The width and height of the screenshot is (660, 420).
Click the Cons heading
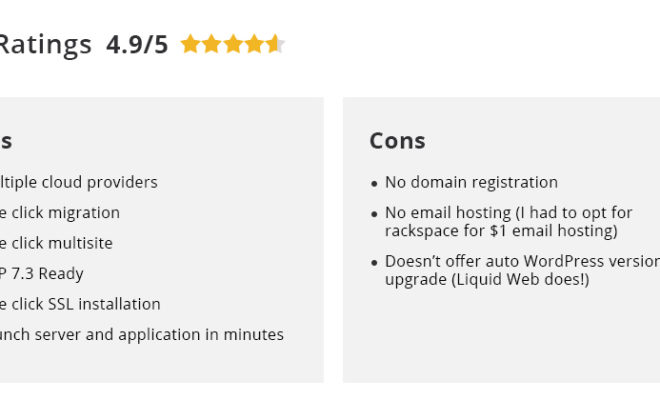(397, 141)
